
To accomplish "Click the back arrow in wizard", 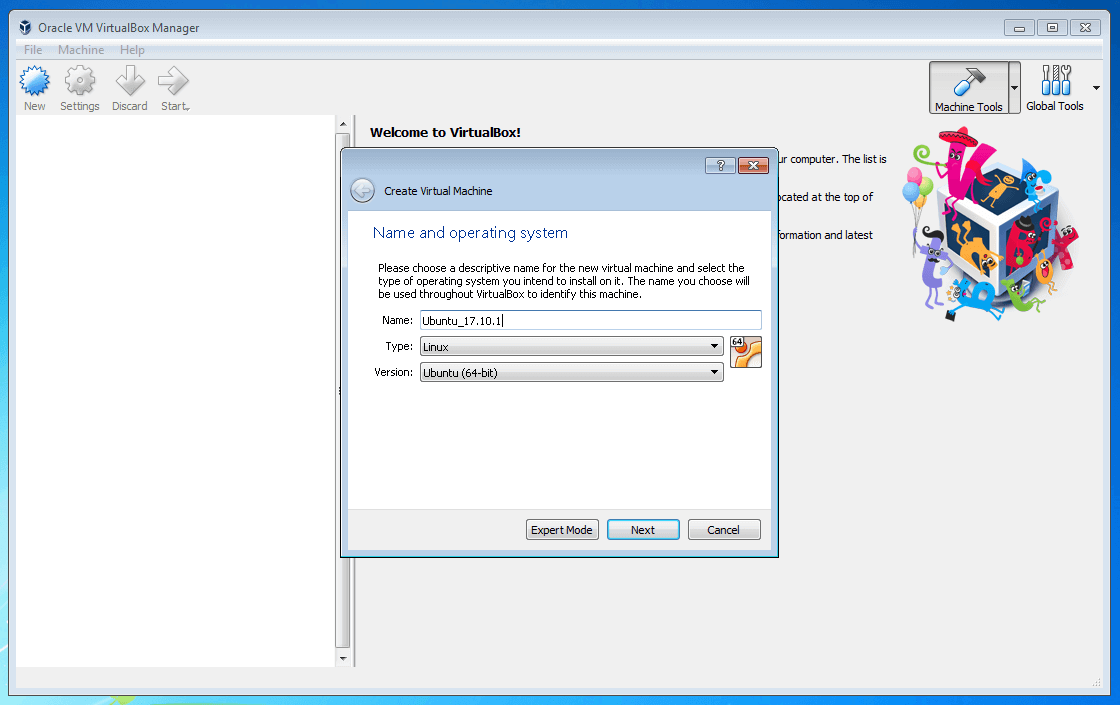I will 362,191.
